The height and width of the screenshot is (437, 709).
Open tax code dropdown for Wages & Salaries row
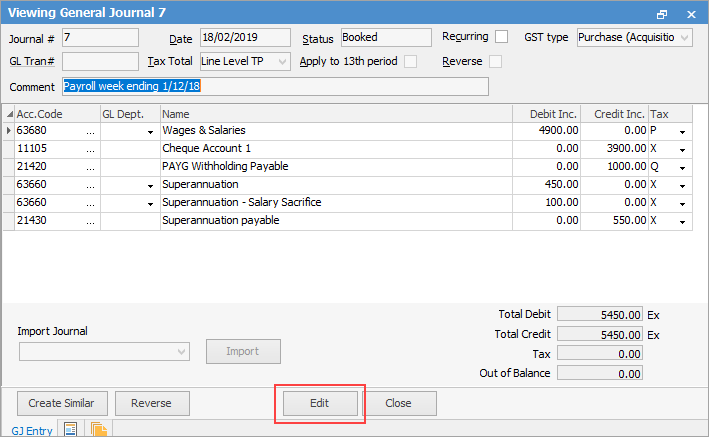click(682, 132)
